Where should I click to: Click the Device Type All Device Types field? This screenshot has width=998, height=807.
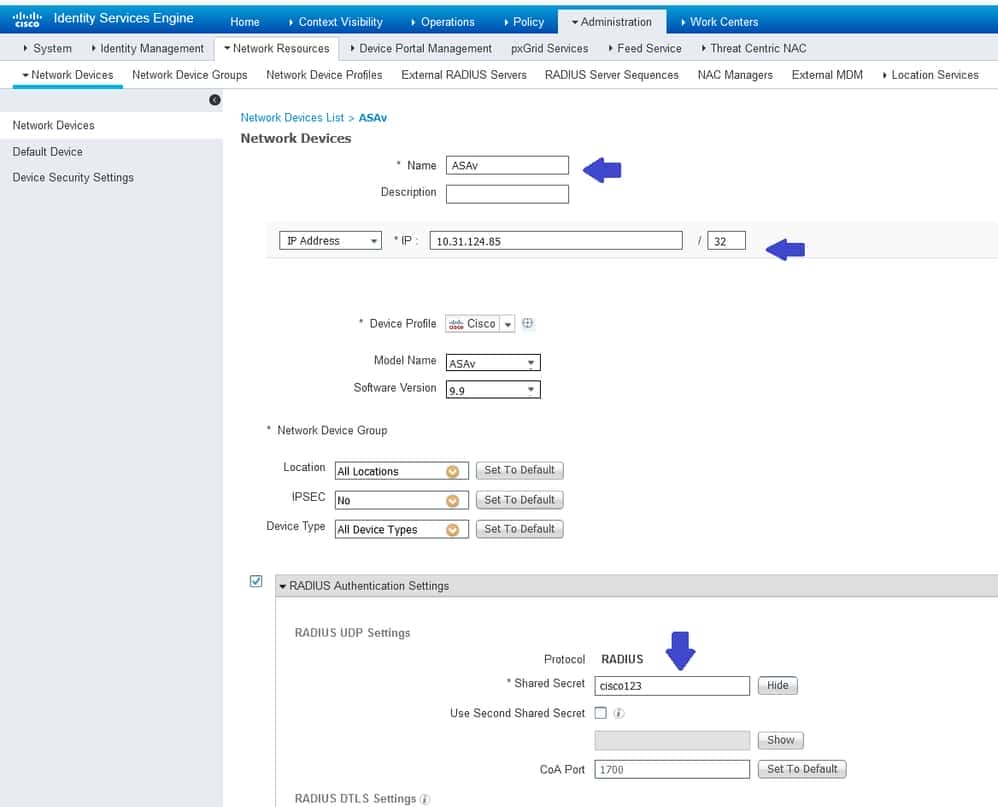402,530
